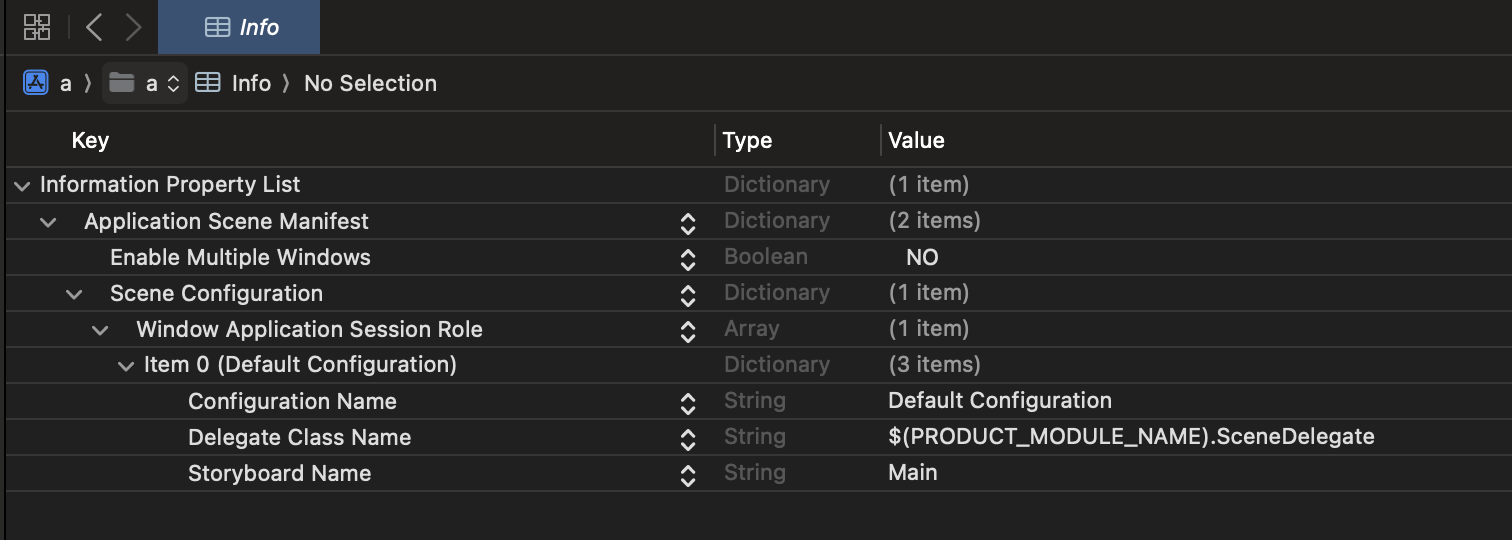This screenshot has height=540, width=1512.
Task: Click the Xcode project icon in breadcrumb
Action: [x=36, y=83]
